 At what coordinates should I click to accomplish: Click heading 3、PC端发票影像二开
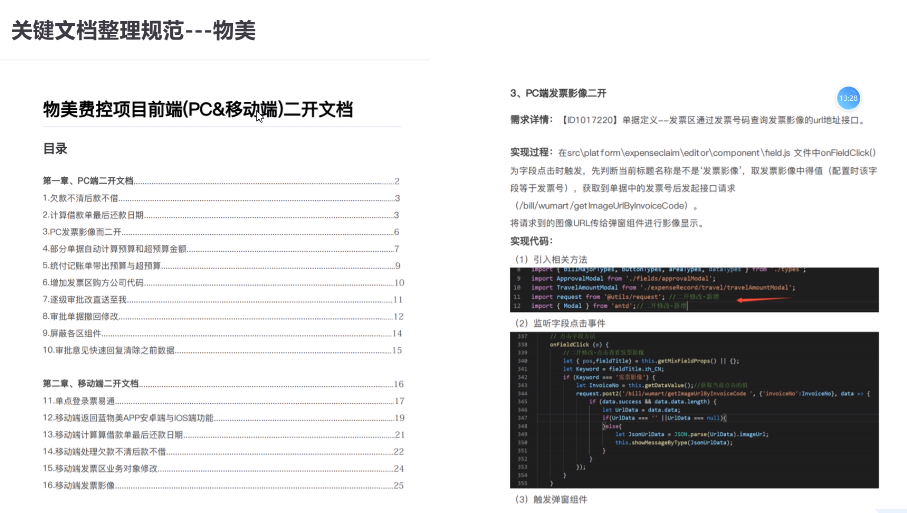click(x=558, y=93)
